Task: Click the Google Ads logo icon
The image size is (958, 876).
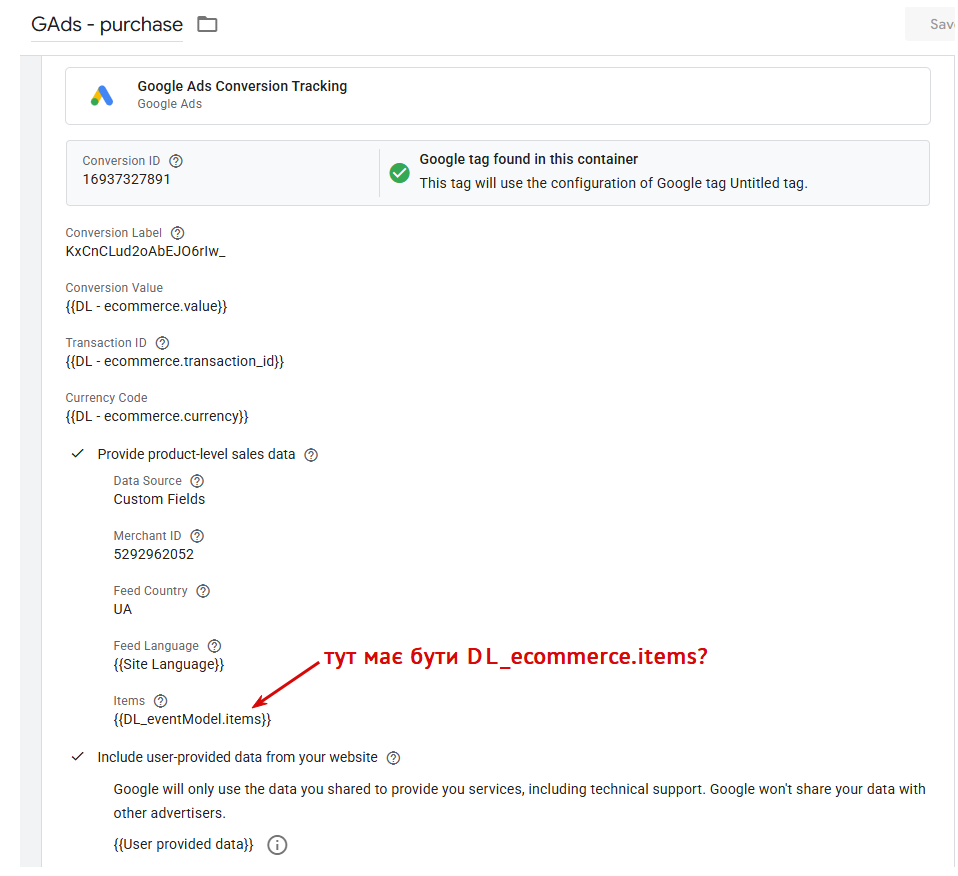Action: point(102,96)
